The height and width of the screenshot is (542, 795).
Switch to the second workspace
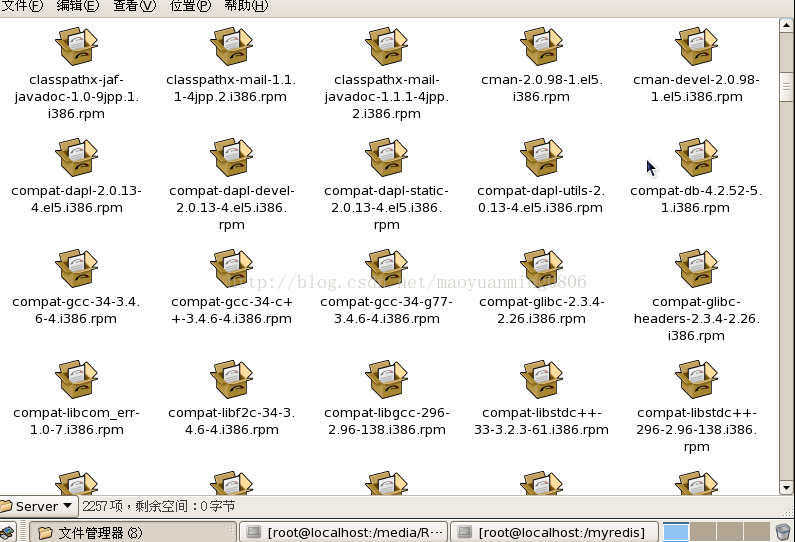point(703,532)
